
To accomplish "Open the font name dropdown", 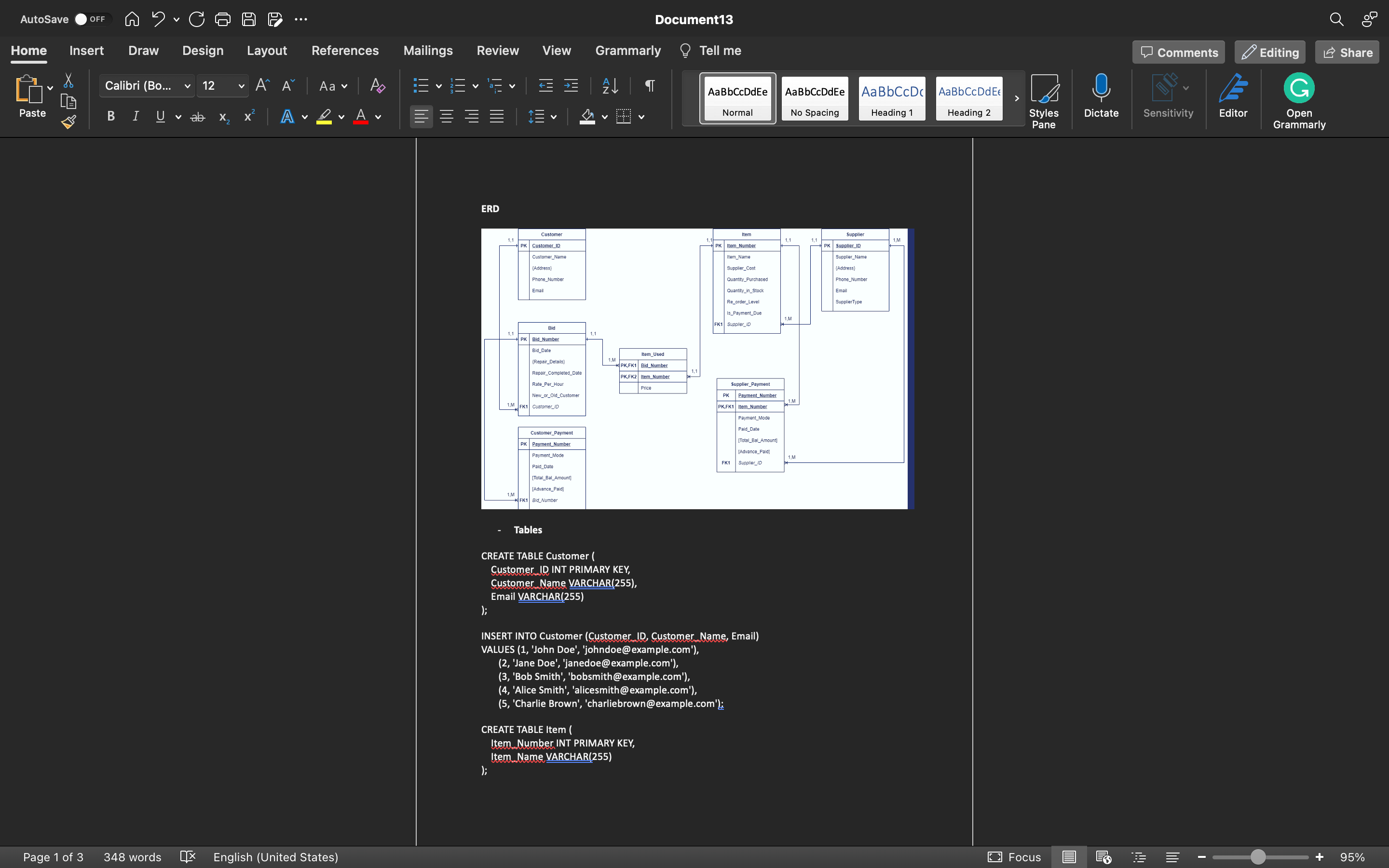I will click(187, 86).
